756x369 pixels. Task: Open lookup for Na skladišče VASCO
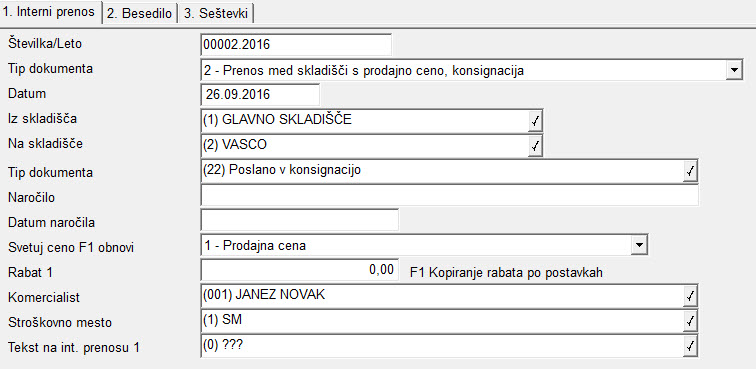535,147
